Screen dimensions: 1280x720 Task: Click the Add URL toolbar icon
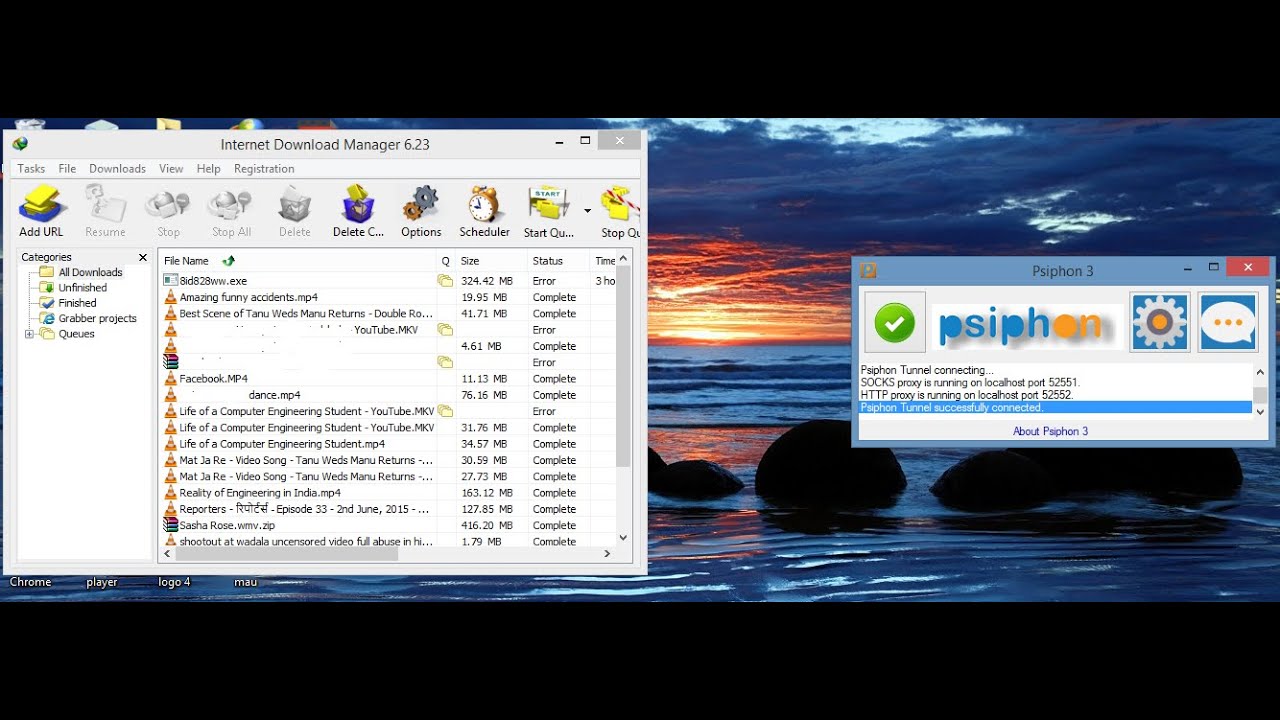point(42,212)
